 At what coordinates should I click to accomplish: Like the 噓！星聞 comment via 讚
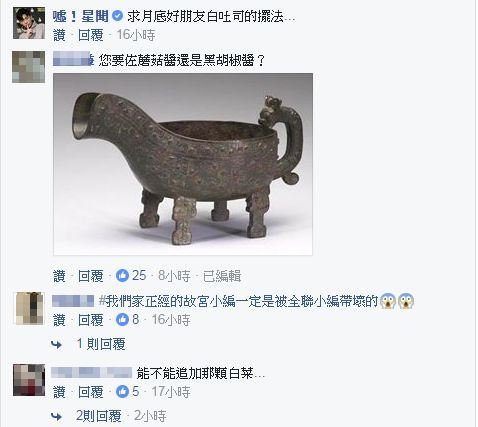(59, 35)
